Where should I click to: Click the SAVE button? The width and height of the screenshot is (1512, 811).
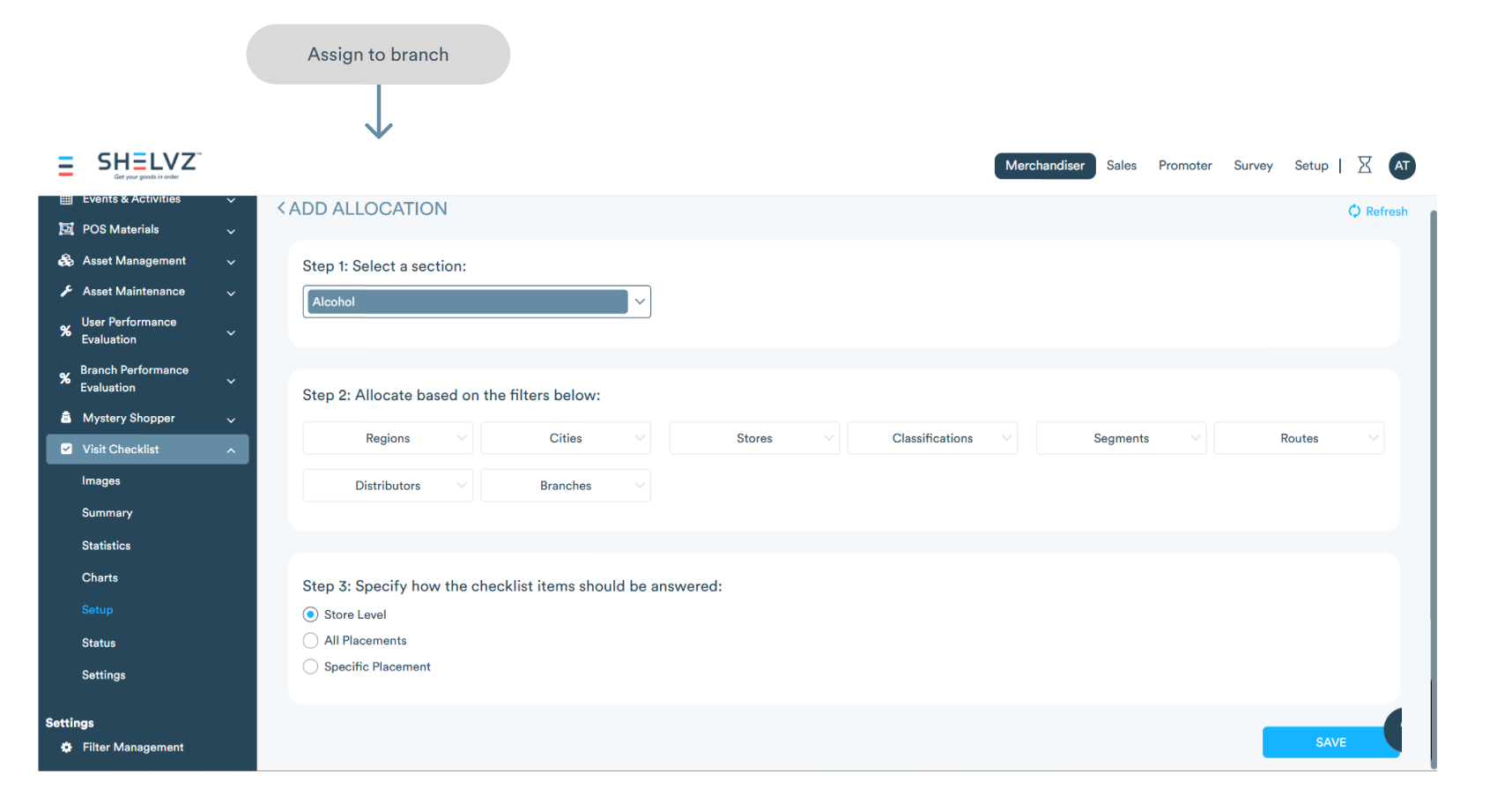(1330, 742)
